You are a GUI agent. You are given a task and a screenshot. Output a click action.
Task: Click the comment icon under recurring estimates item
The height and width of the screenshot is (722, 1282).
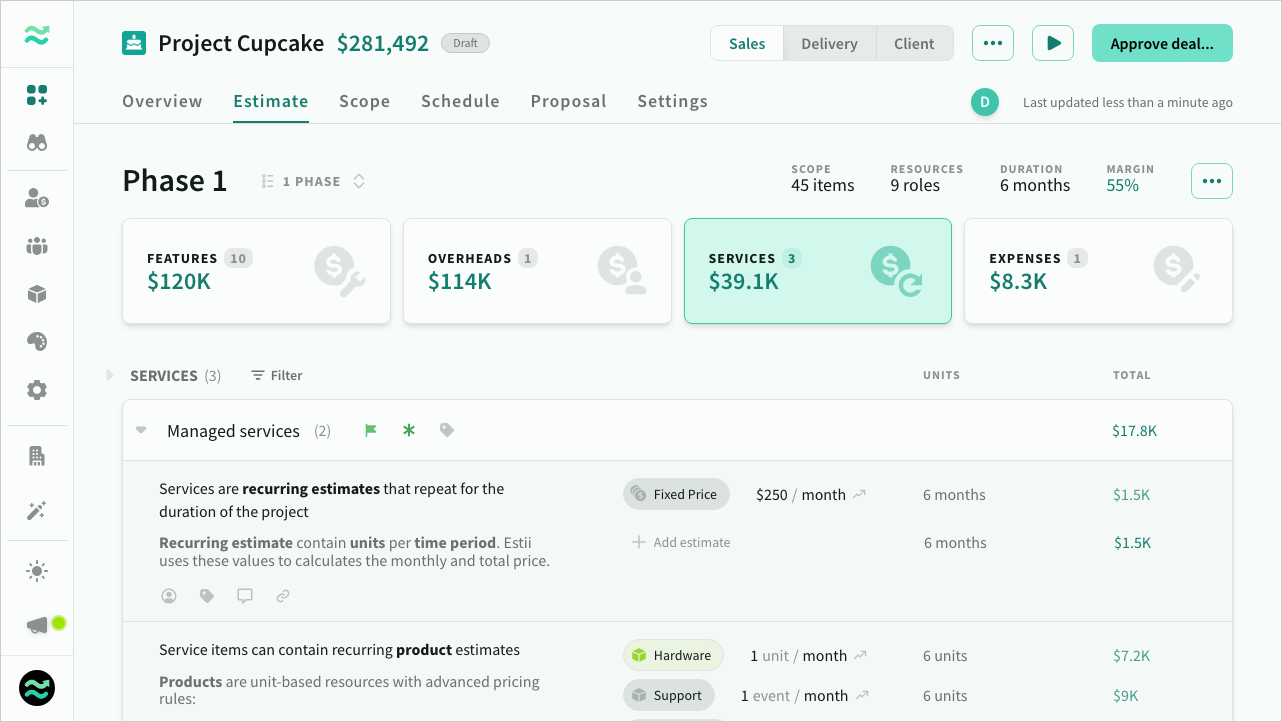coord(245,596)
